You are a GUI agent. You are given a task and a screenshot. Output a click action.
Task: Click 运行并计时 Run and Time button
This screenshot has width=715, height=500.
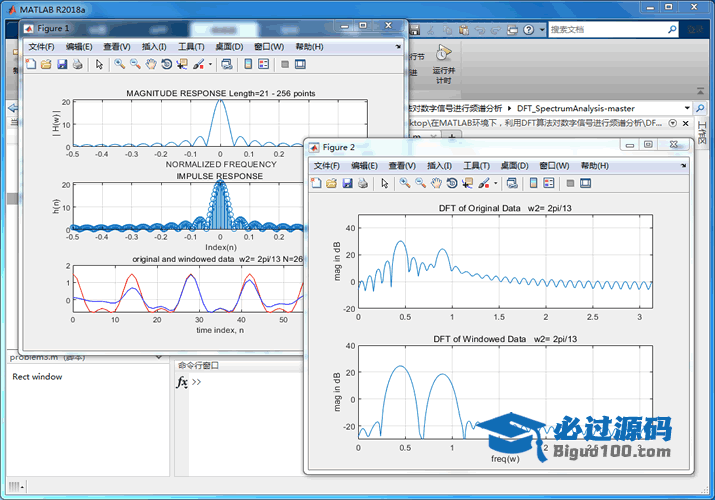(x=444, y=64)
